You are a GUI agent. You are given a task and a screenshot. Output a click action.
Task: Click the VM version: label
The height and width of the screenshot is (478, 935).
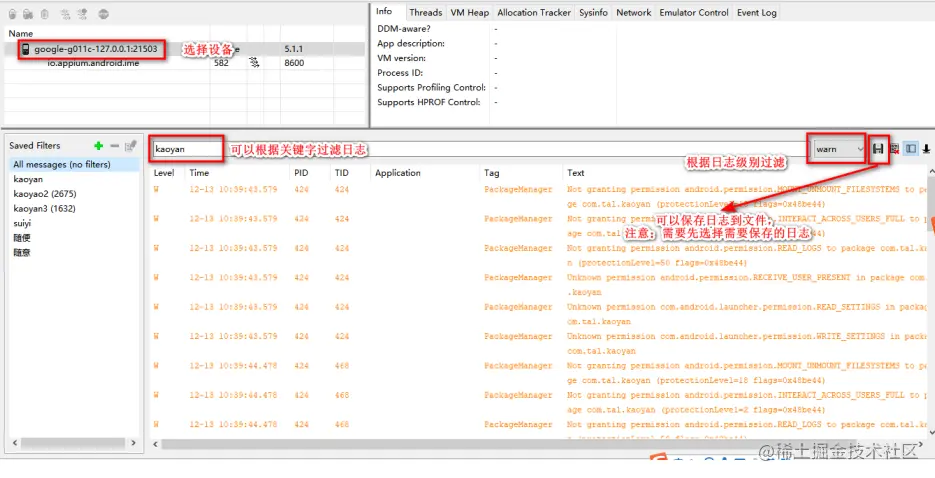[x=401, y=58]
